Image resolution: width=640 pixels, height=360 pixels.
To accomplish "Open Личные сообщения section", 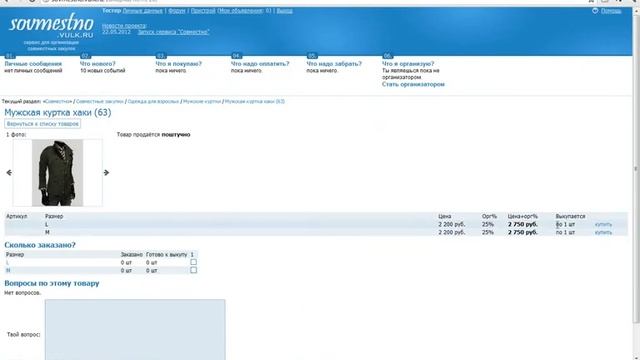I will point(33,64).
